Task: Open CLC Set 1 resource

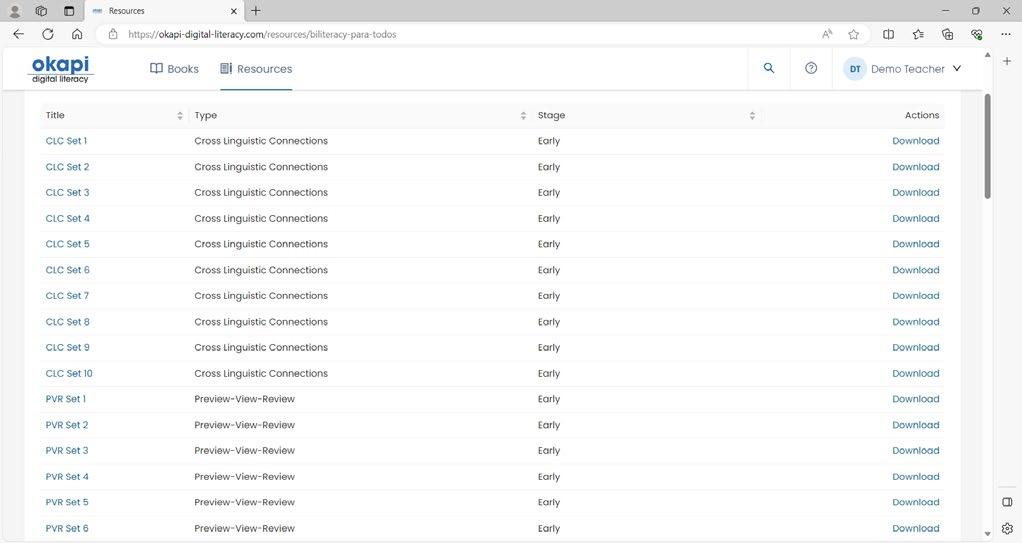Action: pos(66,141)
